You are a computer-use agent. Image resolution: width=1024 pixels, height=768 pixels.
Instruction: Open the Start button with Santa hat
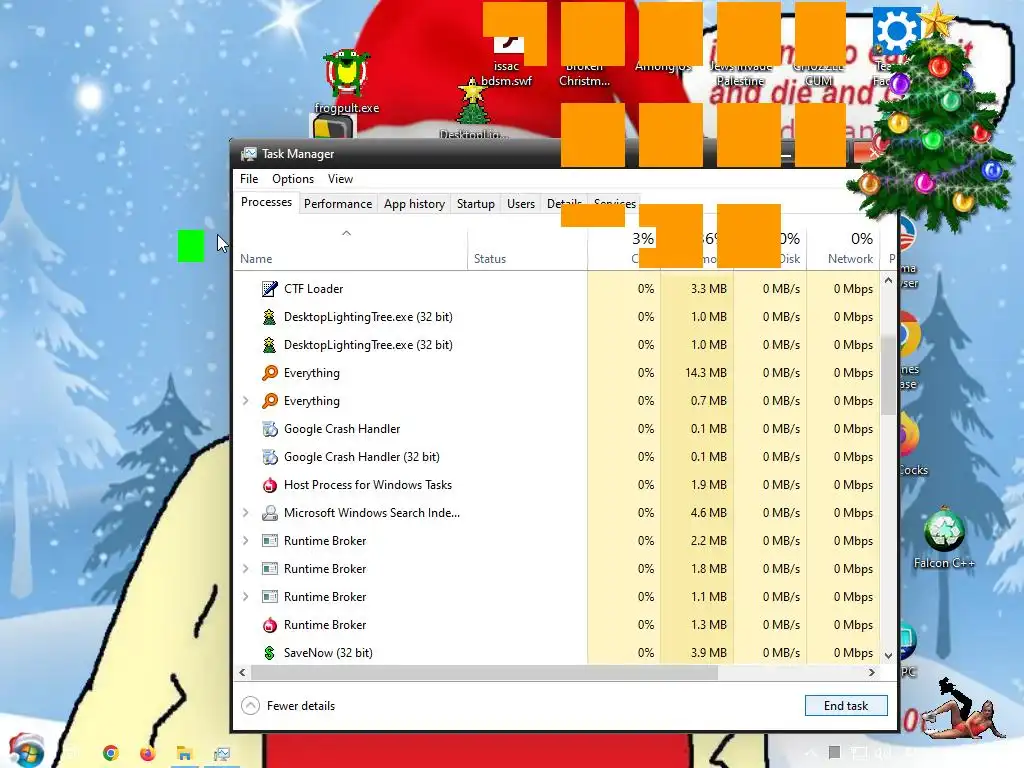click(x=26, y=750)
